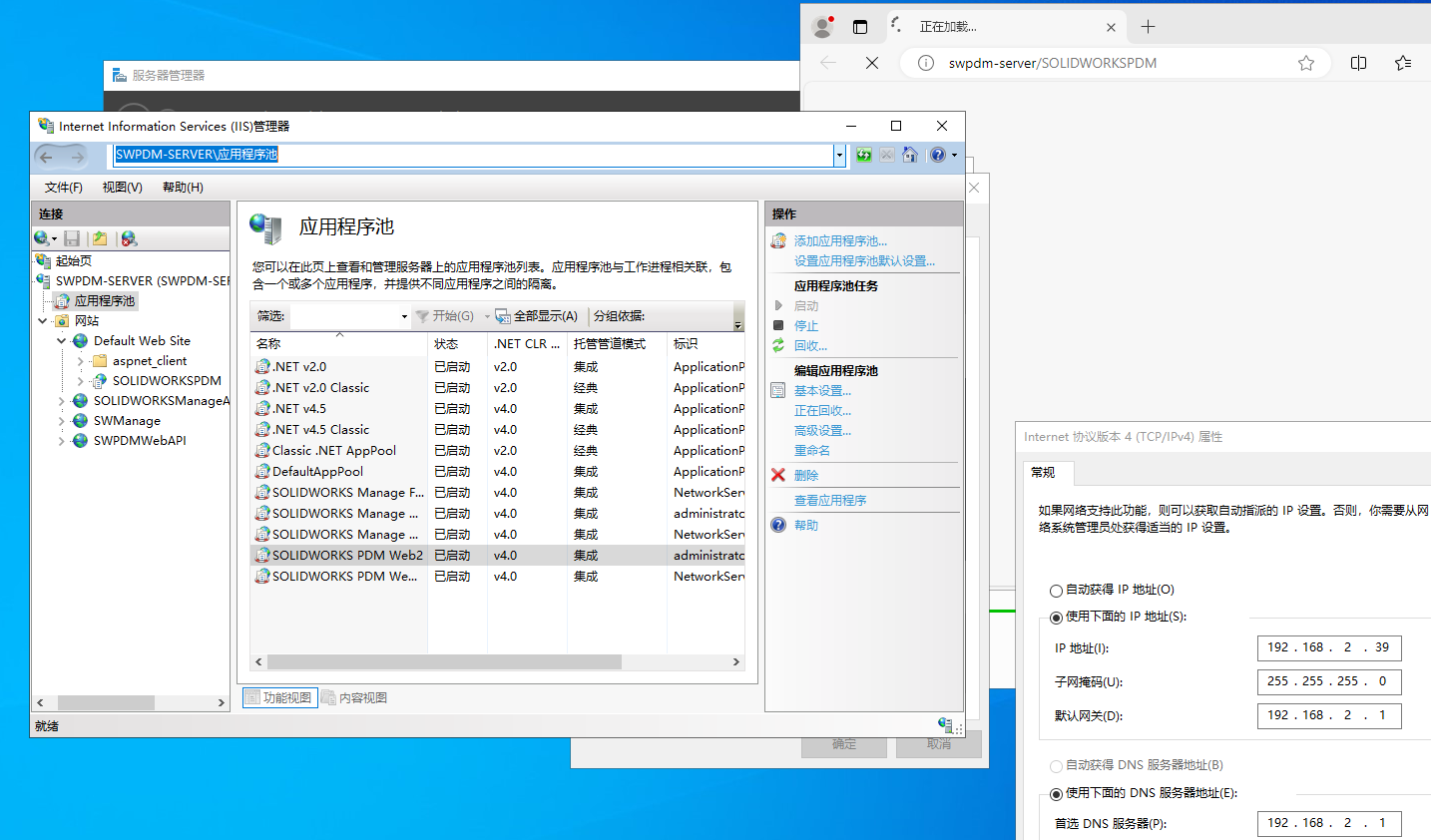View site information icon in Edge address bar
The height and width of the screenshot is (840, 1431).
click(926, 63)
